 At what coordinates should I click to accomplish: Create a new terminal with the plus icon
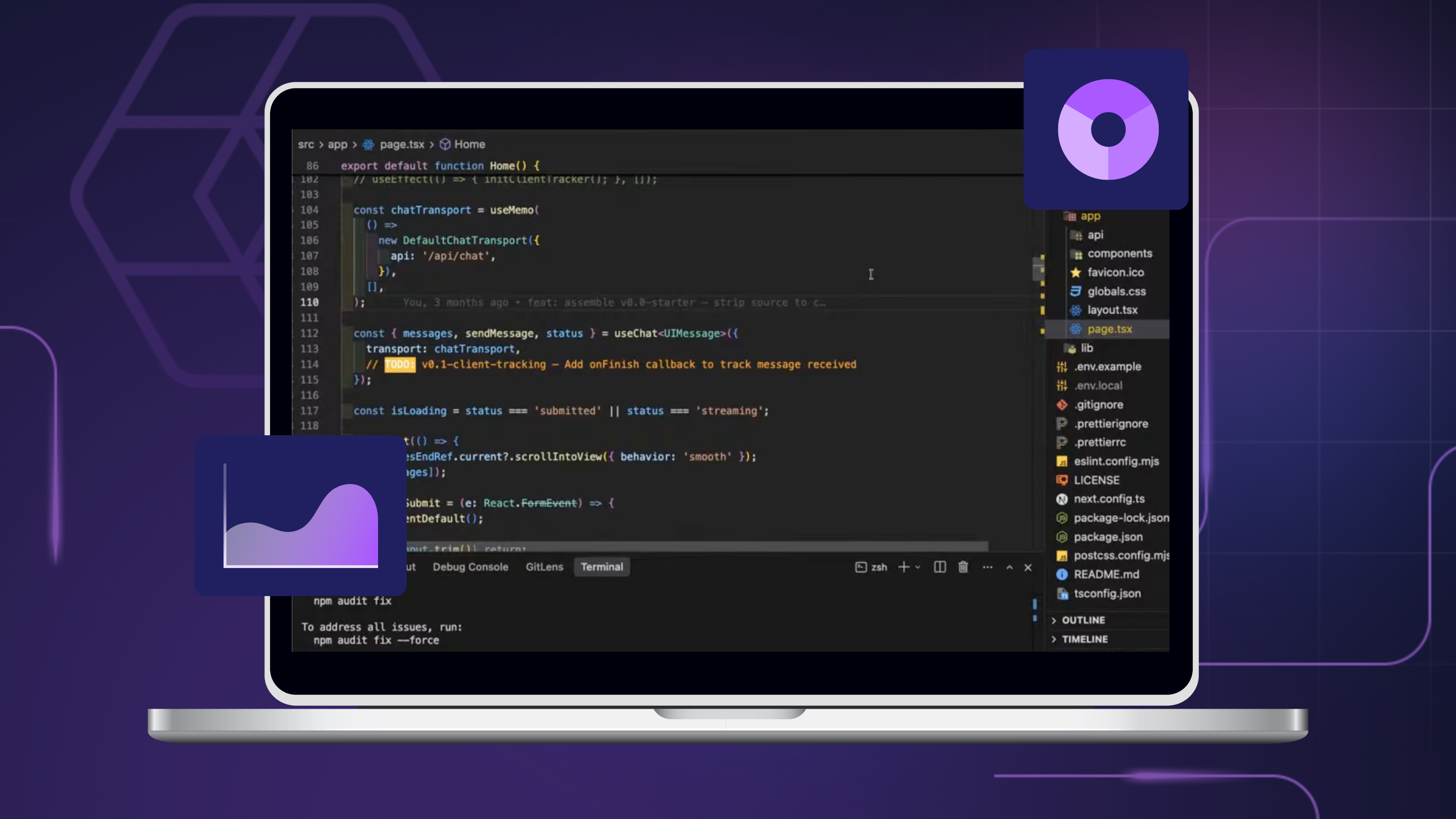(x=903, y=567)
